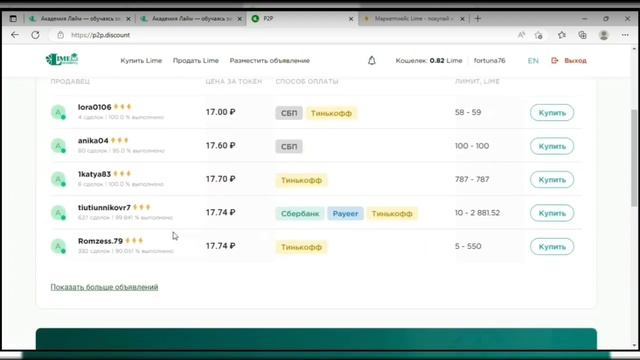Close the Маркетплейс Lime tab
Screen dimensions: 640x360
click(x=462, y=19)
